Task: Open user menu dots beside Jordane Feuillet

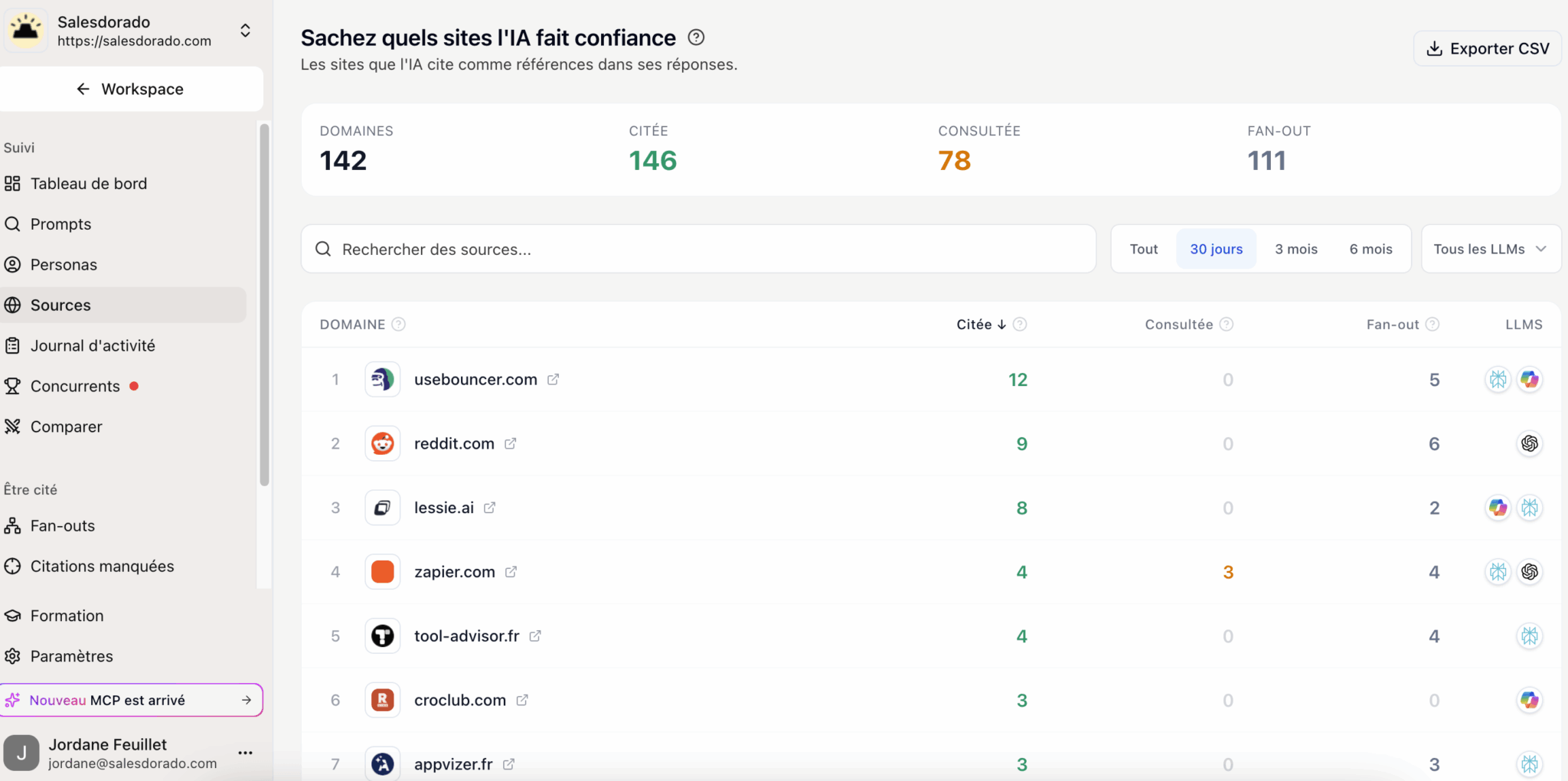Action: click(245, 753)
